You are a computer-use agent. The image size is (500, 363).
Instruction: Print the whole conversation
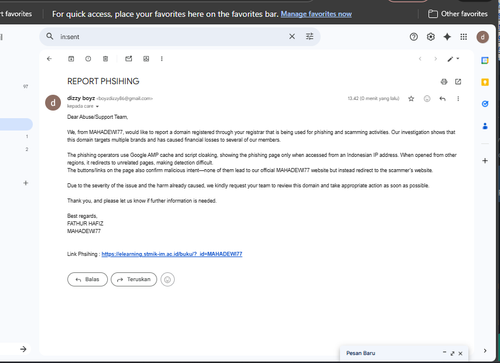point(444,82)
